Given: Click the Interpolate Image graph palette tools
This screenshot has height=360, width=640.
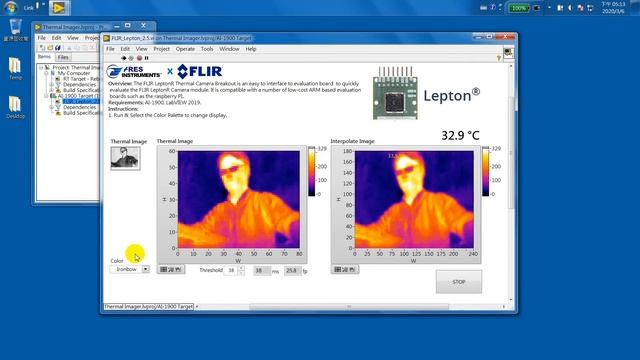Looking at the screenshot, I should (345, 269).
